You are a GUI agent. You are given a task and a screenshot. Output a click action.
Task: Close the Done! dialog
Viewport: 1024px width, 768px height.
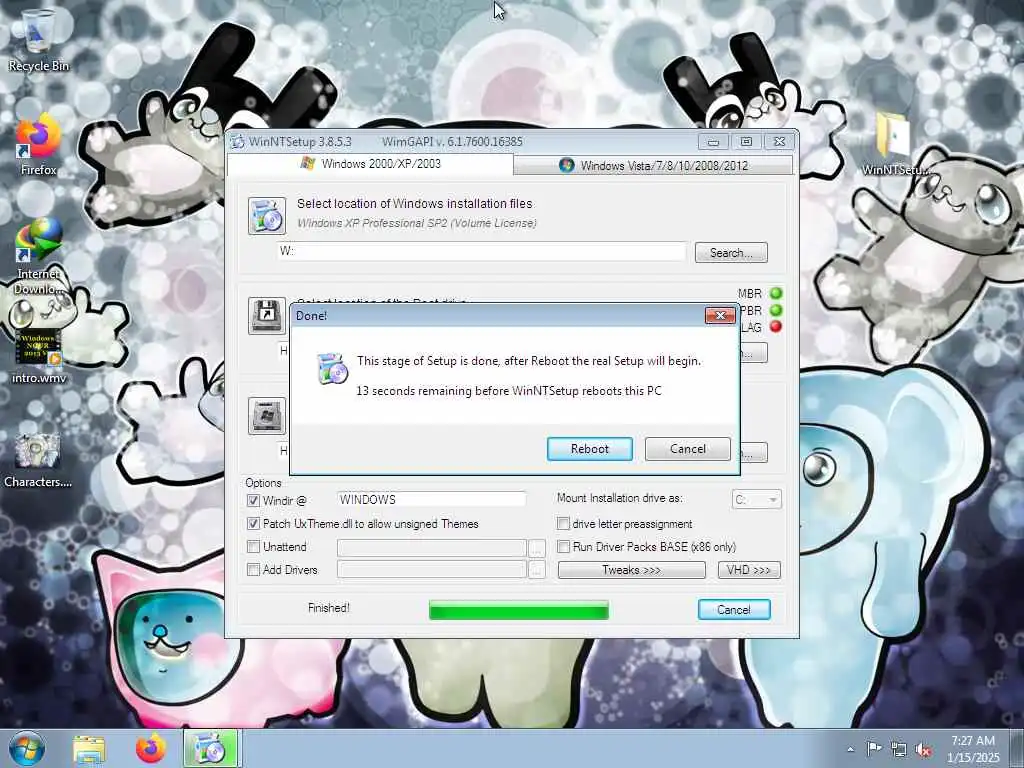click(x=720, y=315)
